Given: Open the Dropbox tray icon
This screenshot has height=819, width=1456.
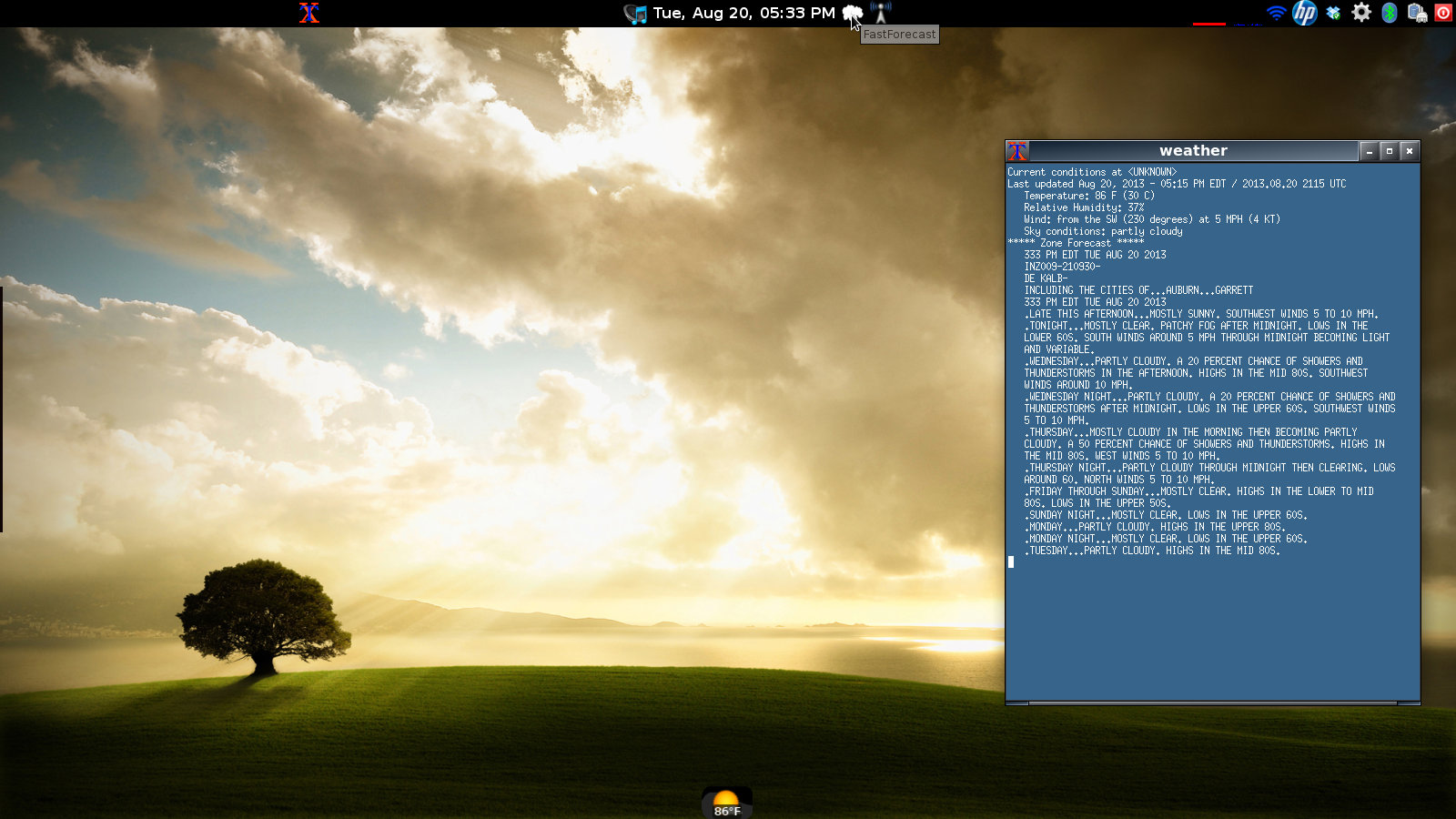Looking at the screenshot, I should [x=1330, y=12].
